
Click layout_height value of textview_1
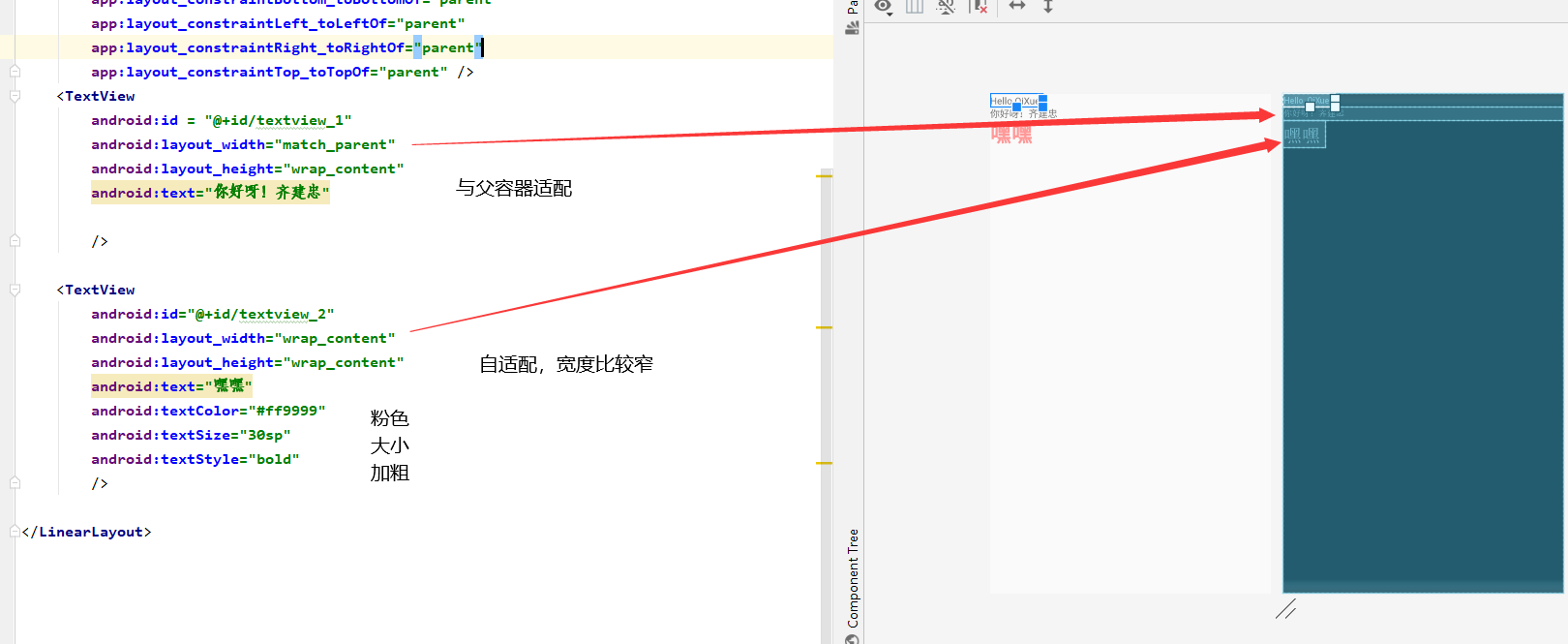point(344,169)
